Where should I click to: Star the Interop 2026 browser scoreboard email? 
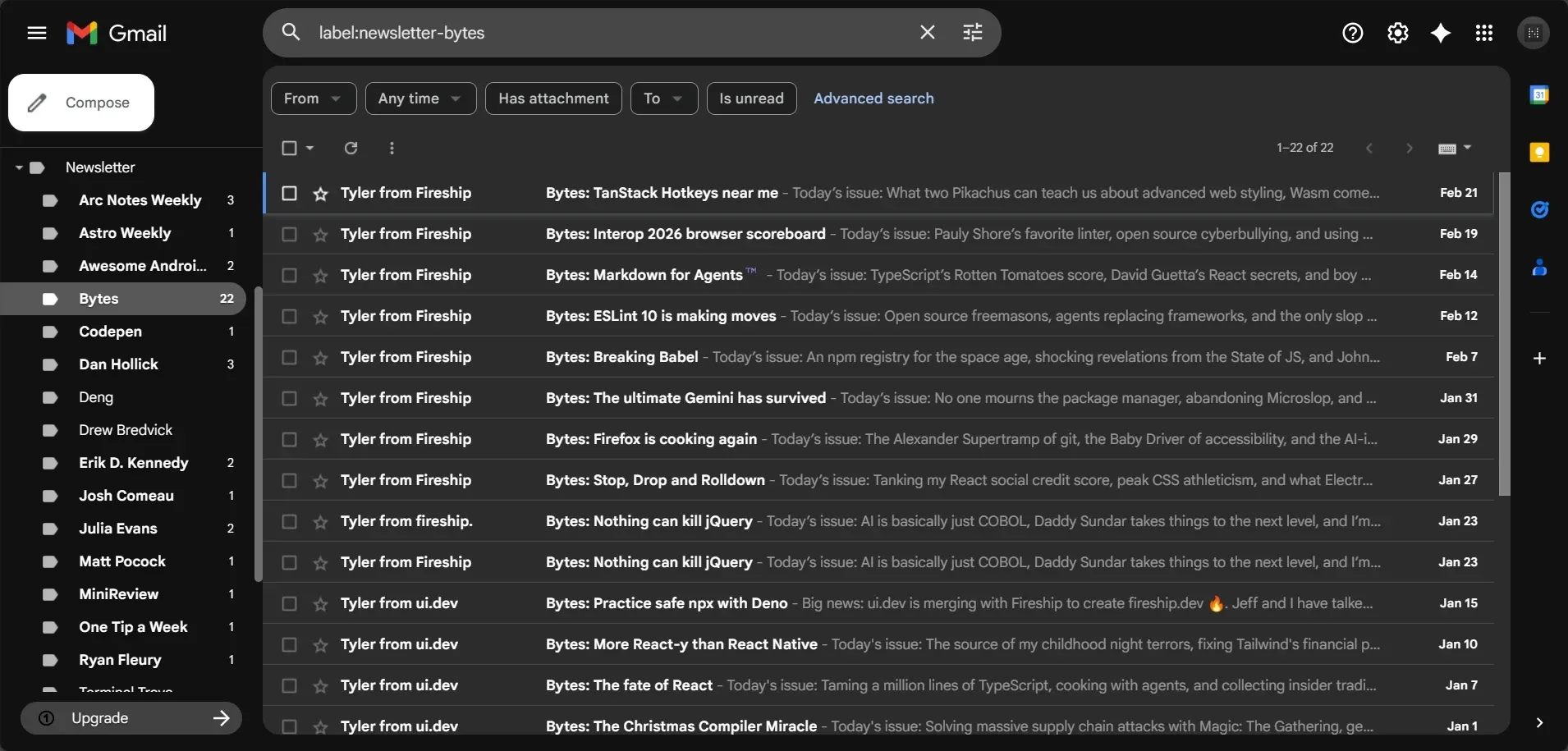[x=320, y=235]
